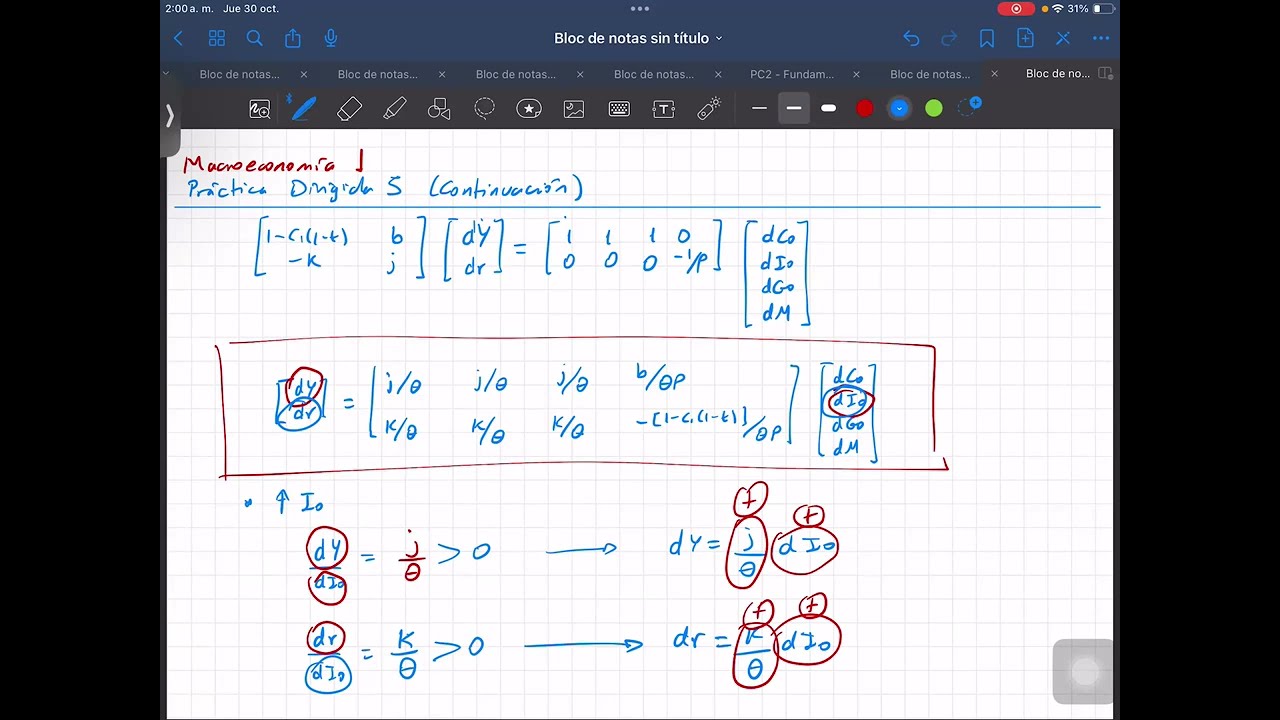Image resolution: width=1280 pixels, height=720 pixels.
Task: Tap the battery status at 31%
Action: pyautogui.click(x=1091, y=8)
